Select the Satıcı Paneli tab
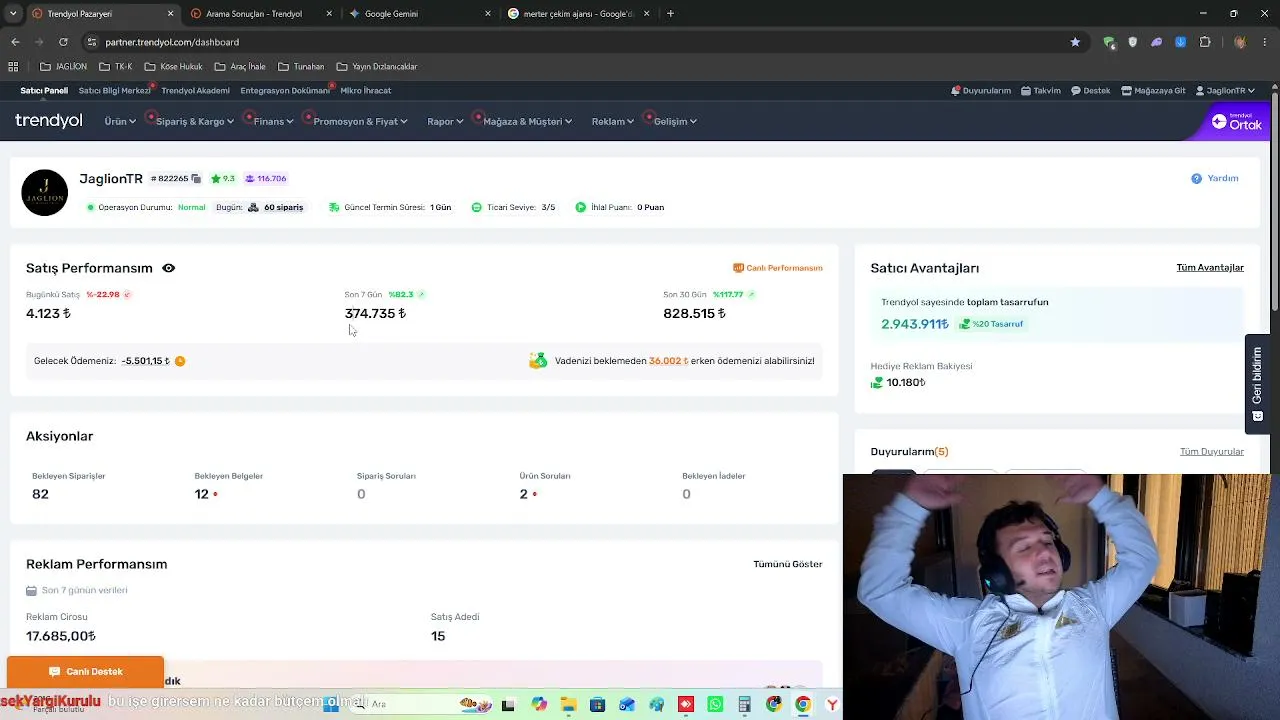Screen dimensions: 1280x720 [44, 91]
